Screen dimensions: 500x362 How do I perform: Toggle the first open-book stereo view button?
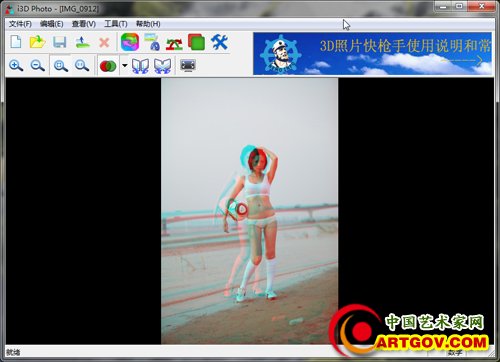[140, 66]
